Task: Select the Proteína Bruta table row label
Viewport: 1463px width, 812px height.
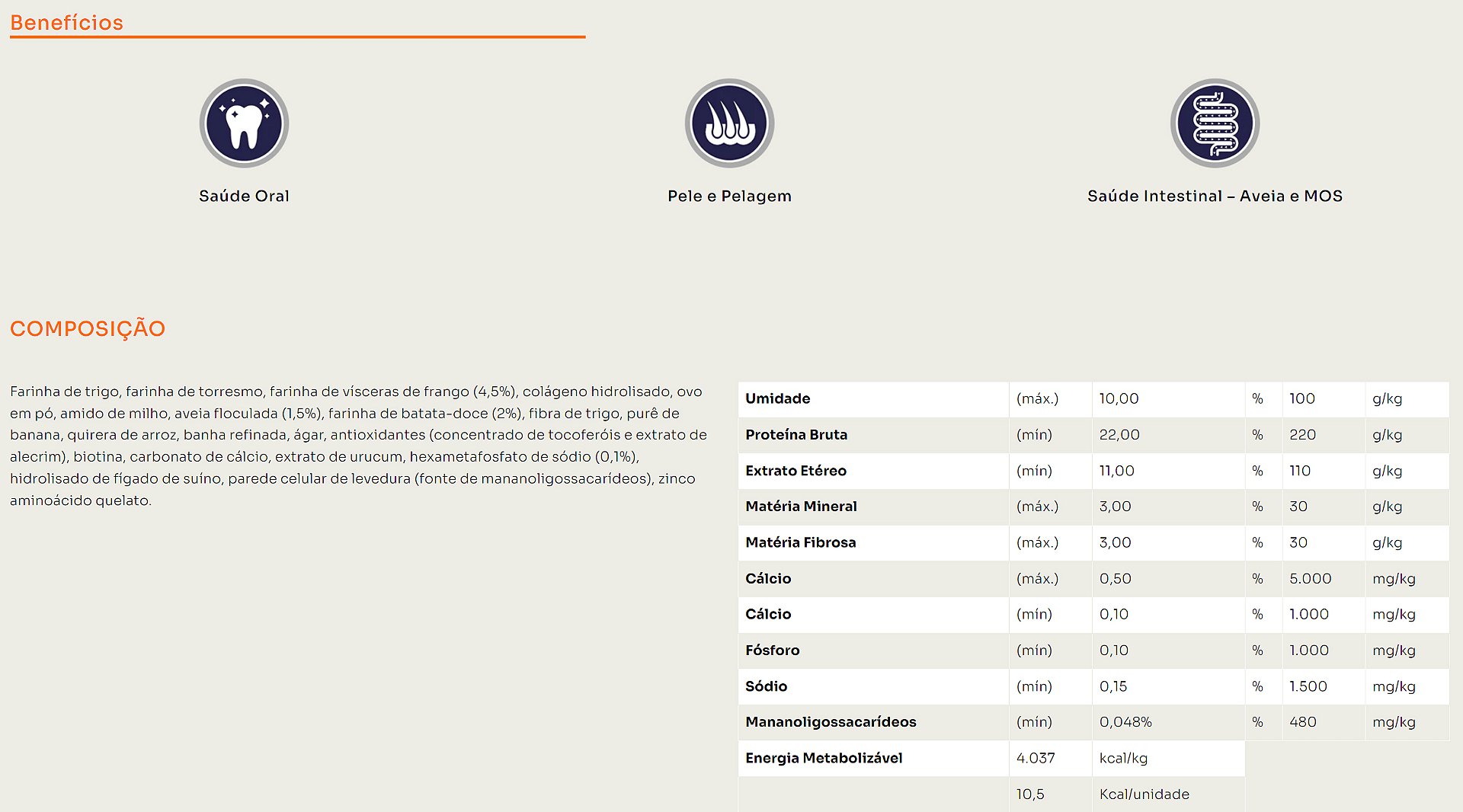Action: coord(796,434)
